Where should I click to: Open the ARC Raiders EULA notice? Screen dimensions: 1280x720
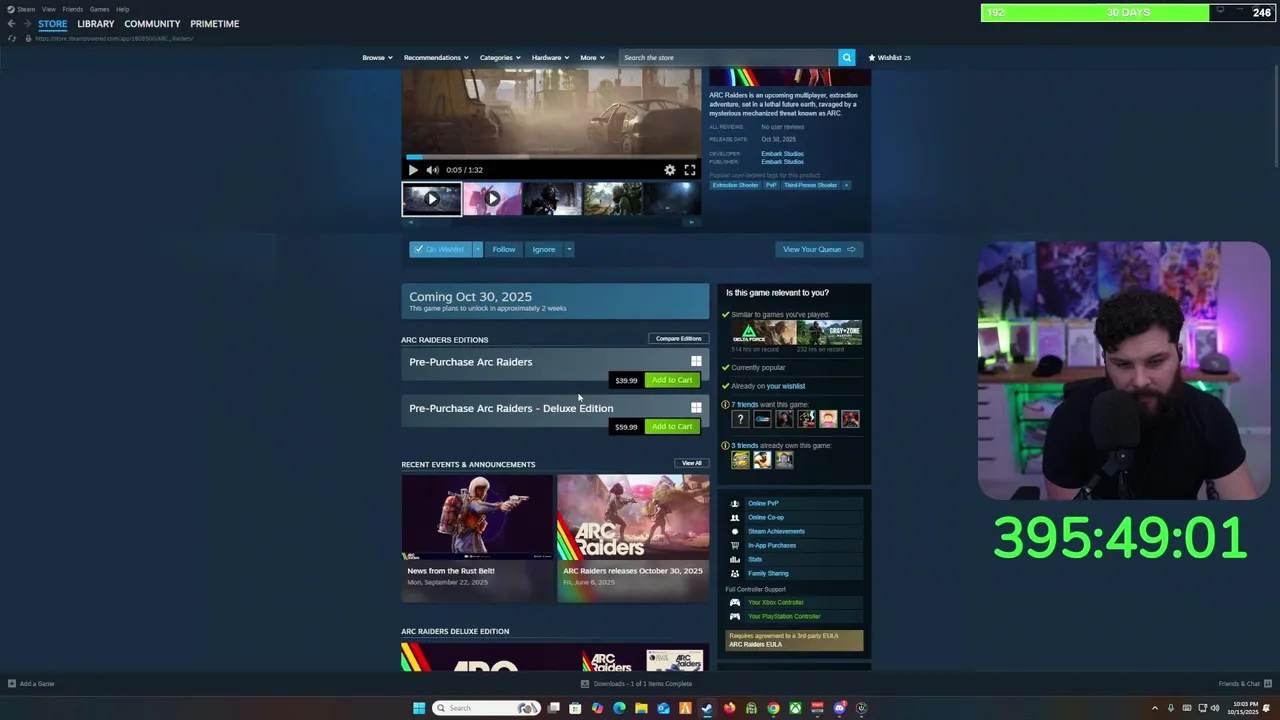click(794, 640)
